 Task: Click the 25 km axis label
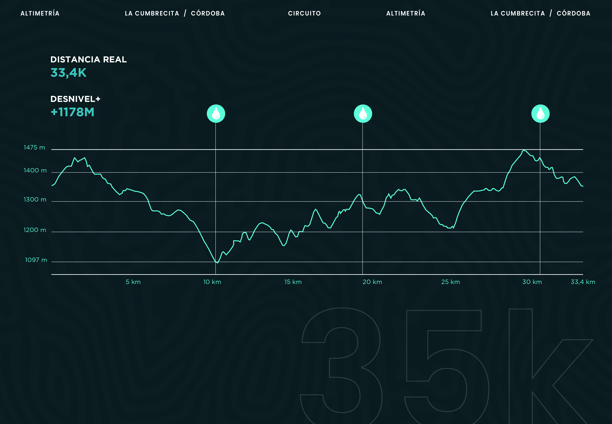[451, 282]
